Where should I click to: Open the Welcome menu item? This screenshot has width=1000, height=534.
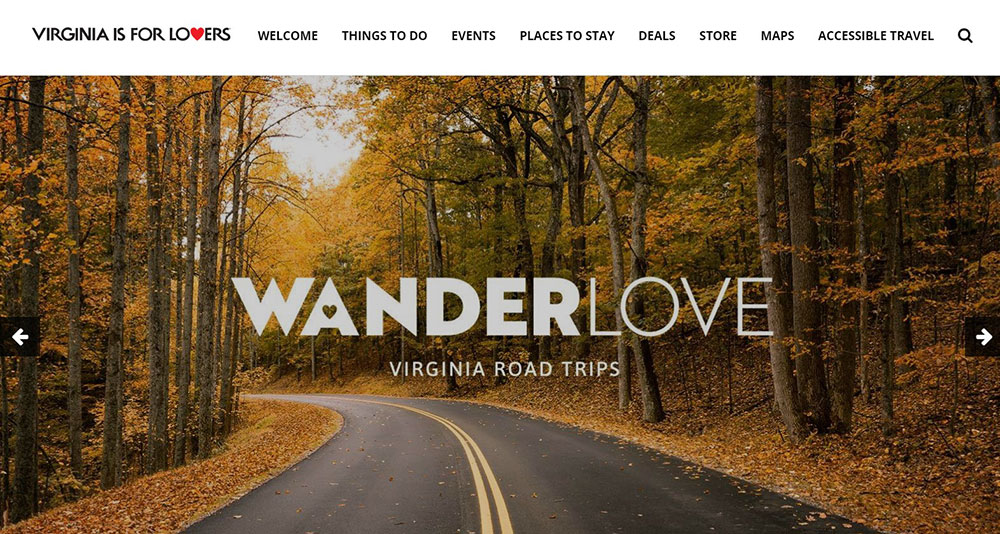pos(288,36)
